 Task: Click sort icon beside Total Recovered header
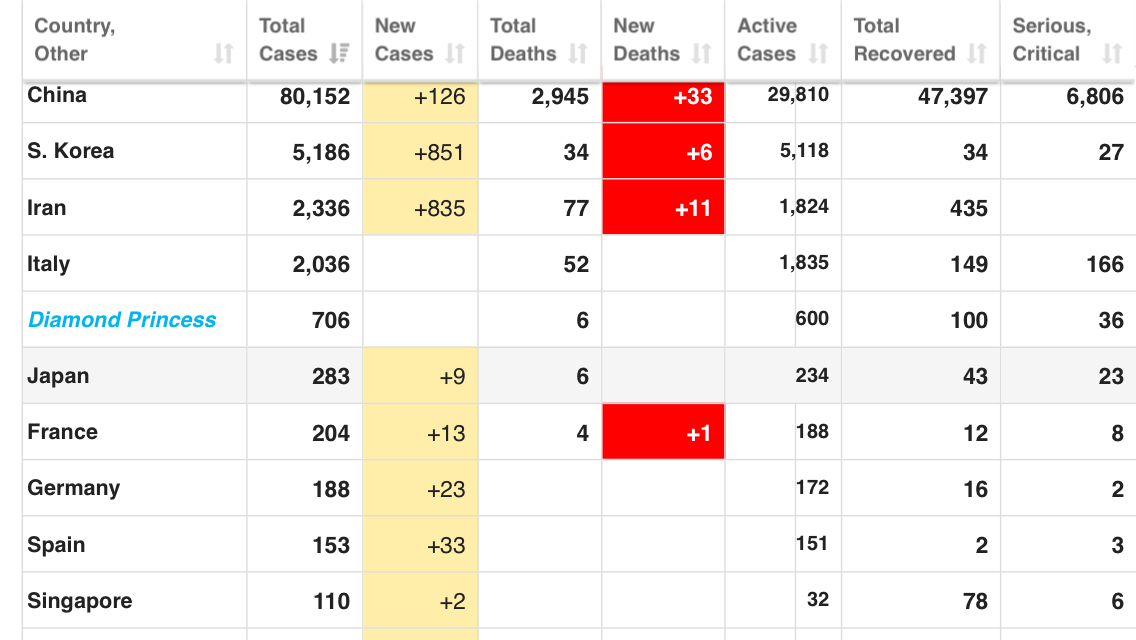click(977, 54)
